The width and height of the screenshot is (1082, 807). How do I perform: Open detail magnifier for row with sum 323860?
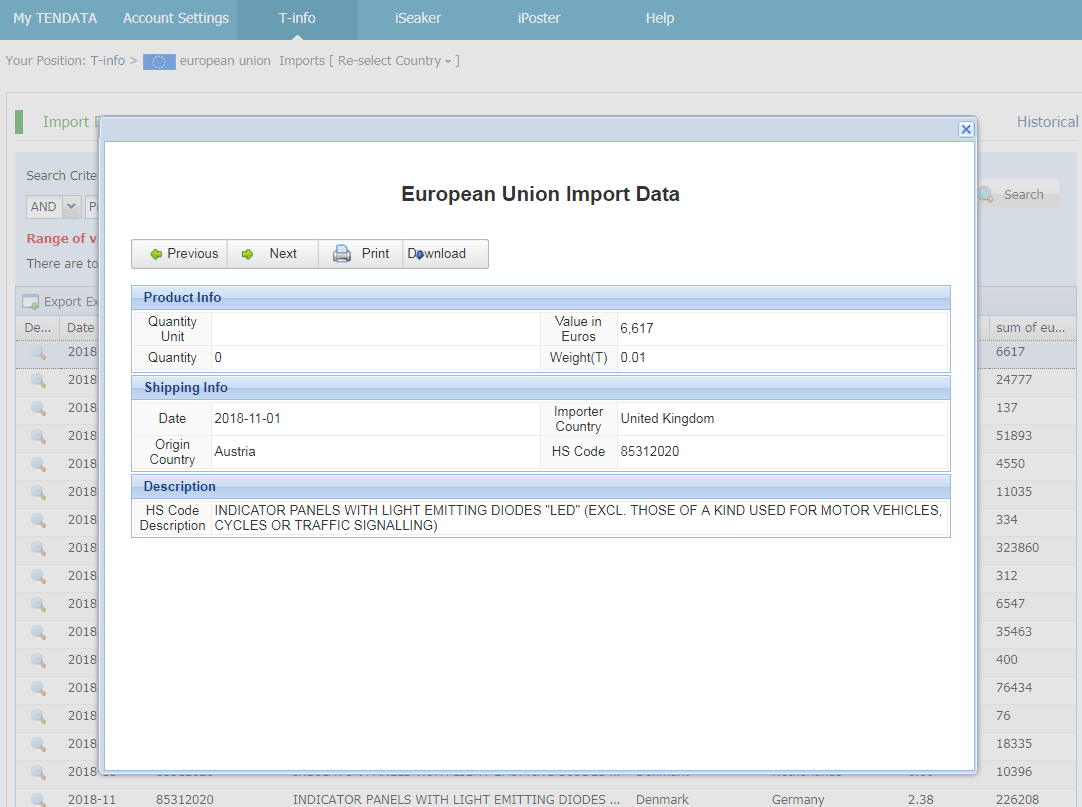point(38,548)
